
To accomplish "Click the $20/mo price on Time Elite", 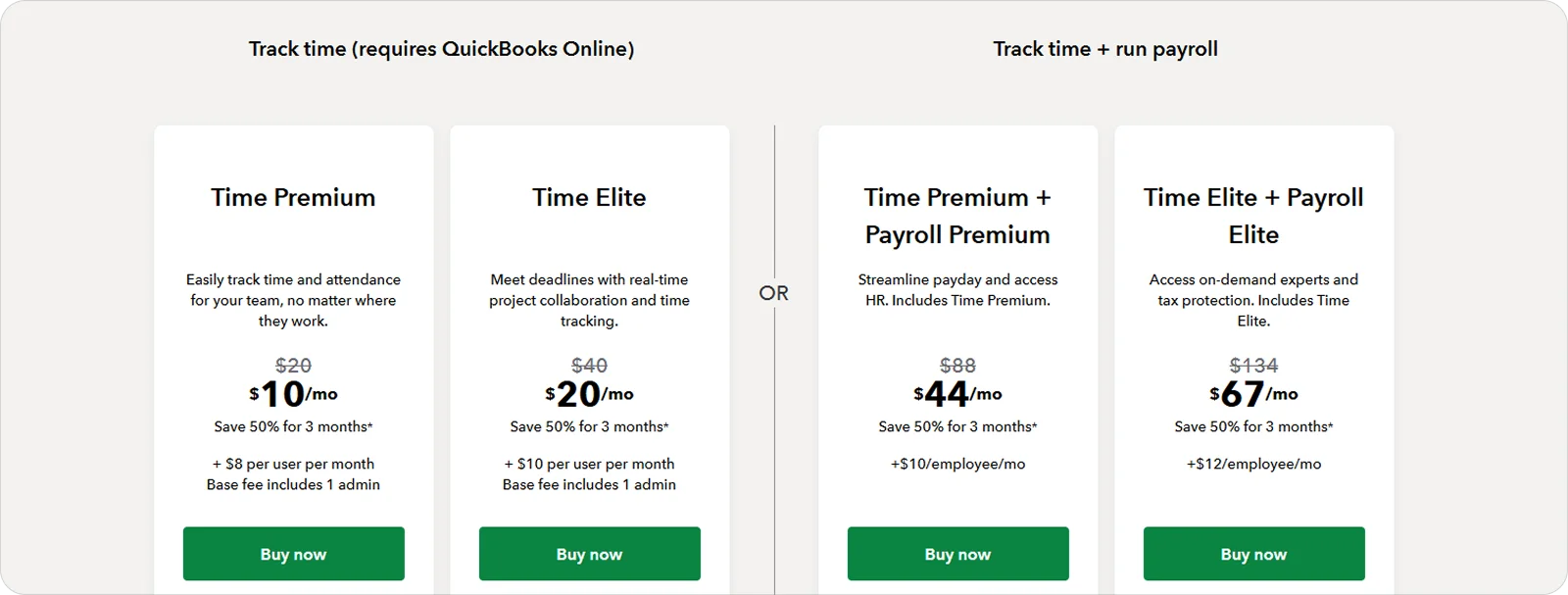I will [588, 393].
